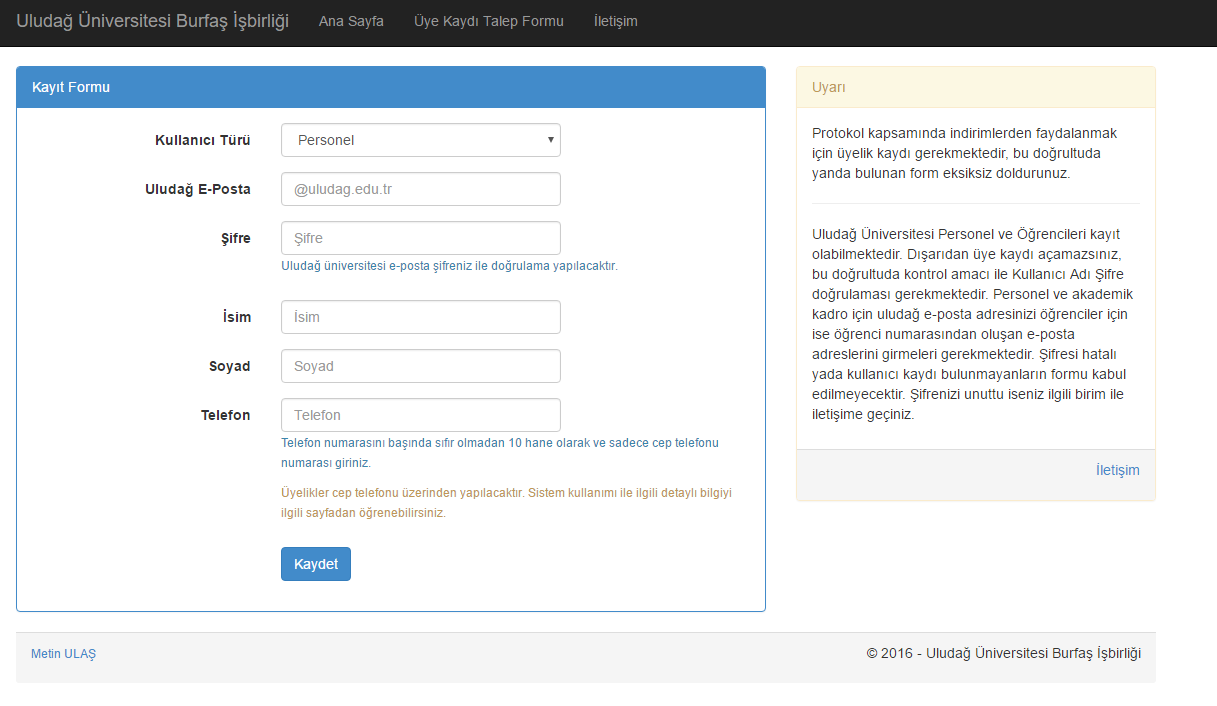Click the e-posta şifreniz doğrulama hint text

pos(450,266)
